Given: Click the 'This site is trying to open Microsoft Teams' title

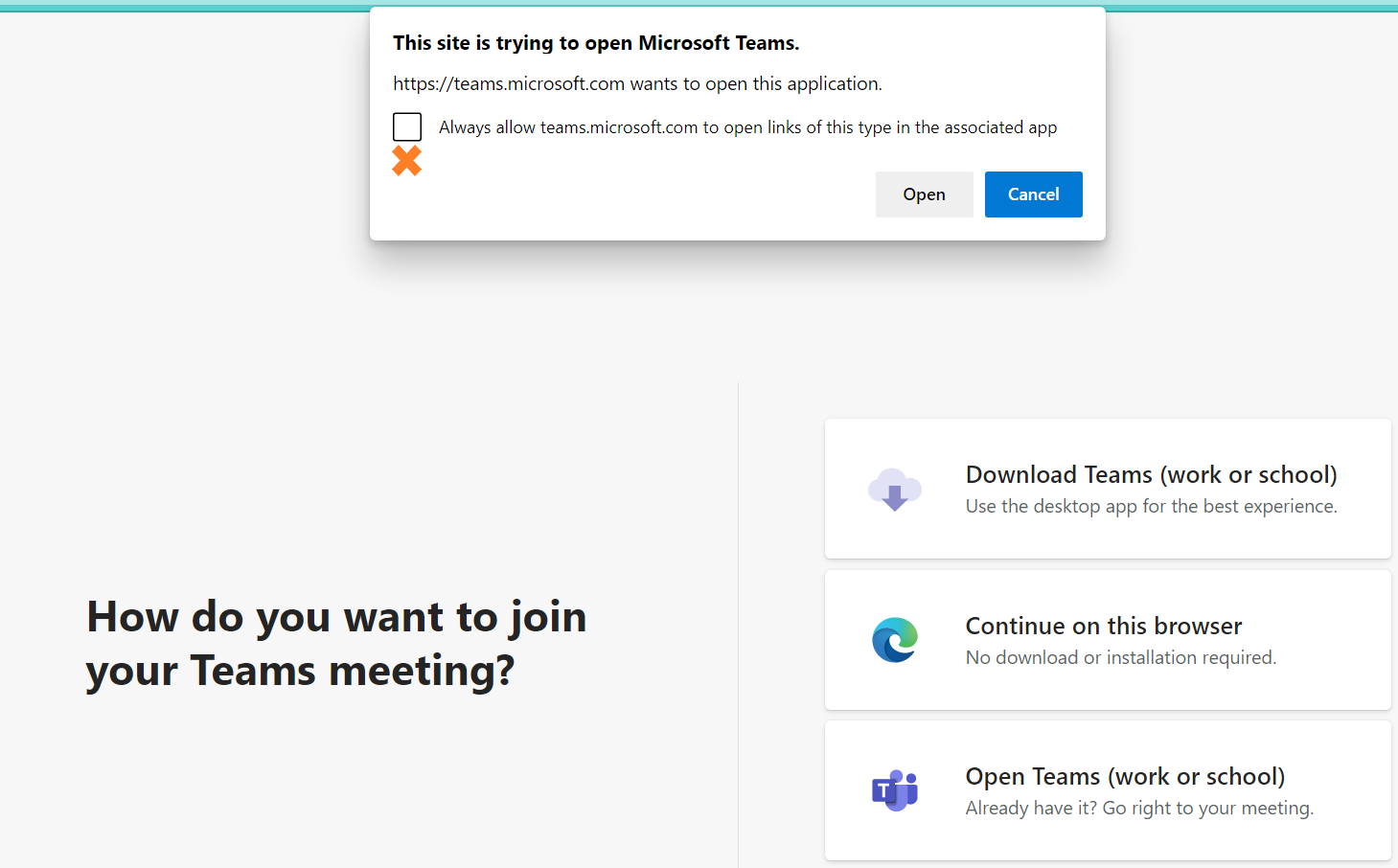Looking at the screenshot, I should click(596, 43).
